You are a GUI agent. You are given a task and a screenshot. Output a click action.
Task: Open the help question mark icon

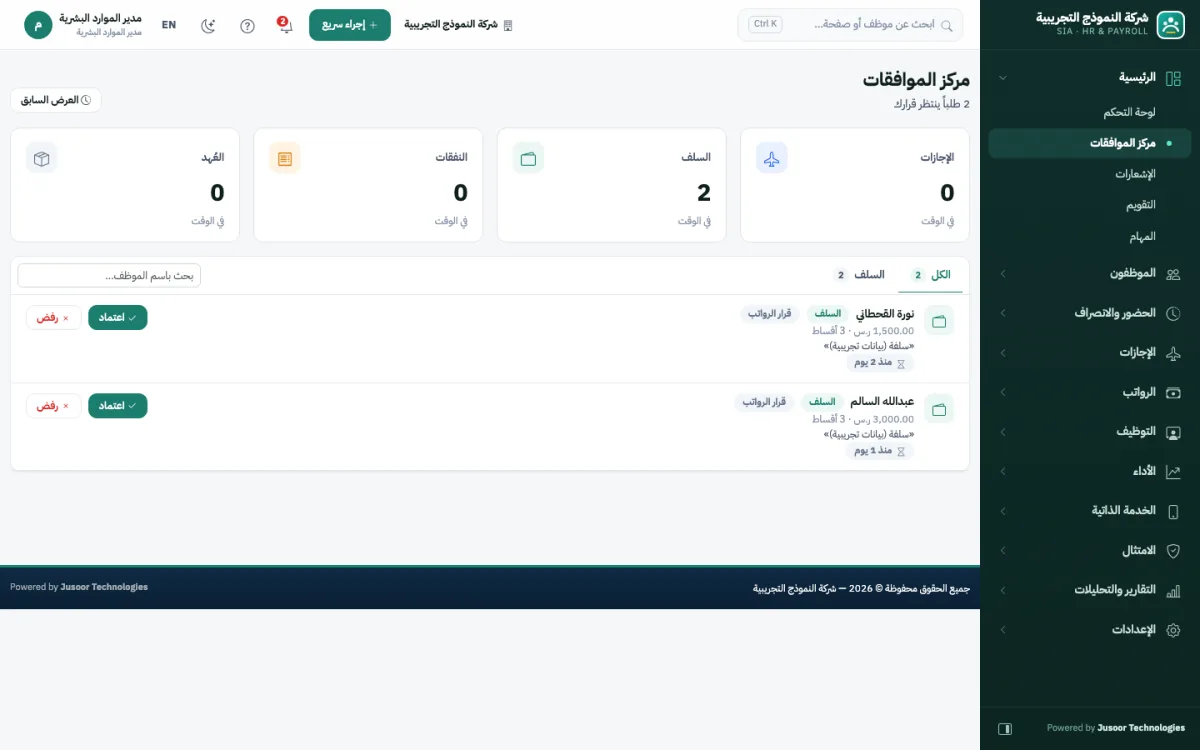(247, 26)
